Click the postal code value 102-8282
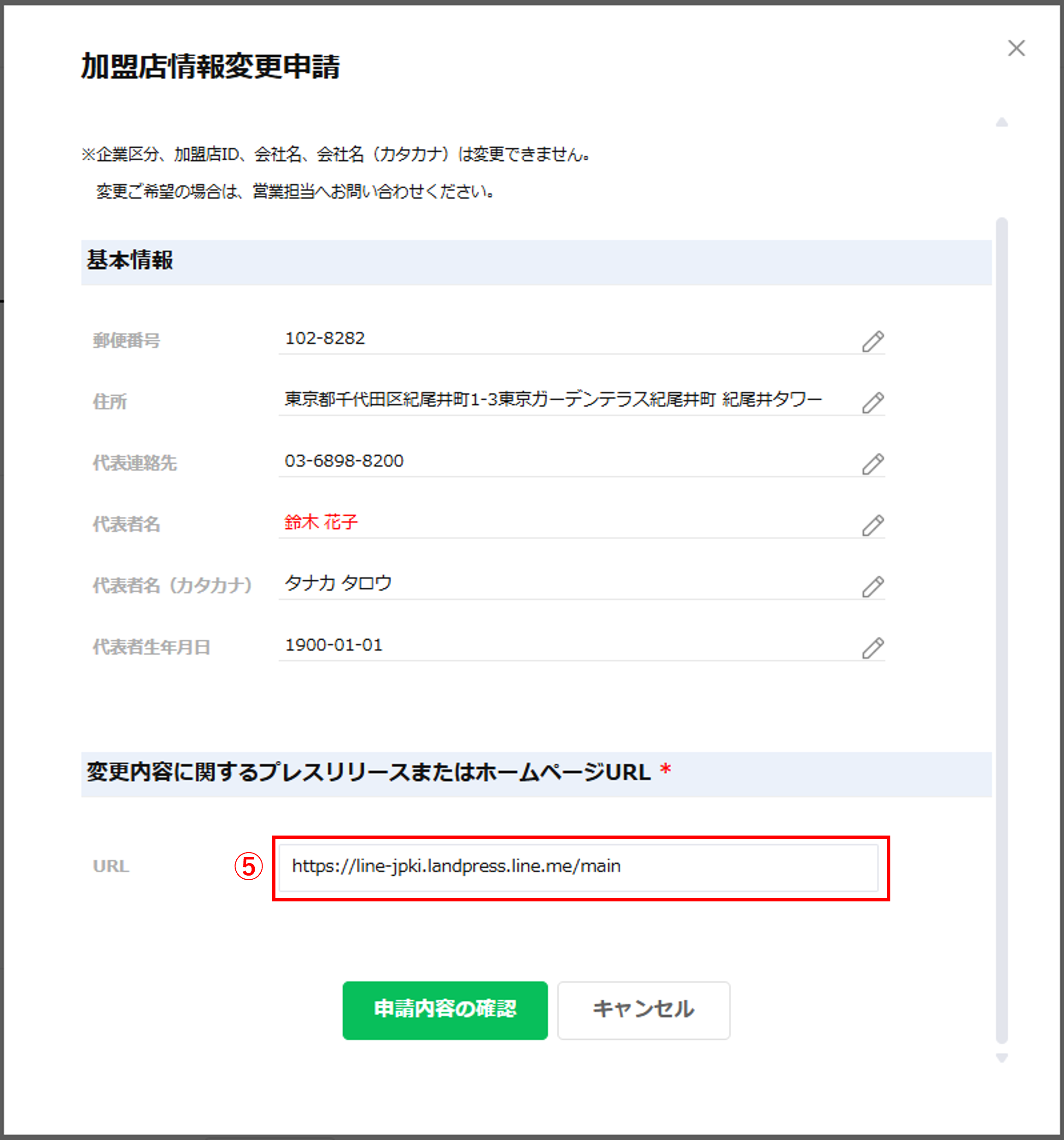 (x=325, y=339)
